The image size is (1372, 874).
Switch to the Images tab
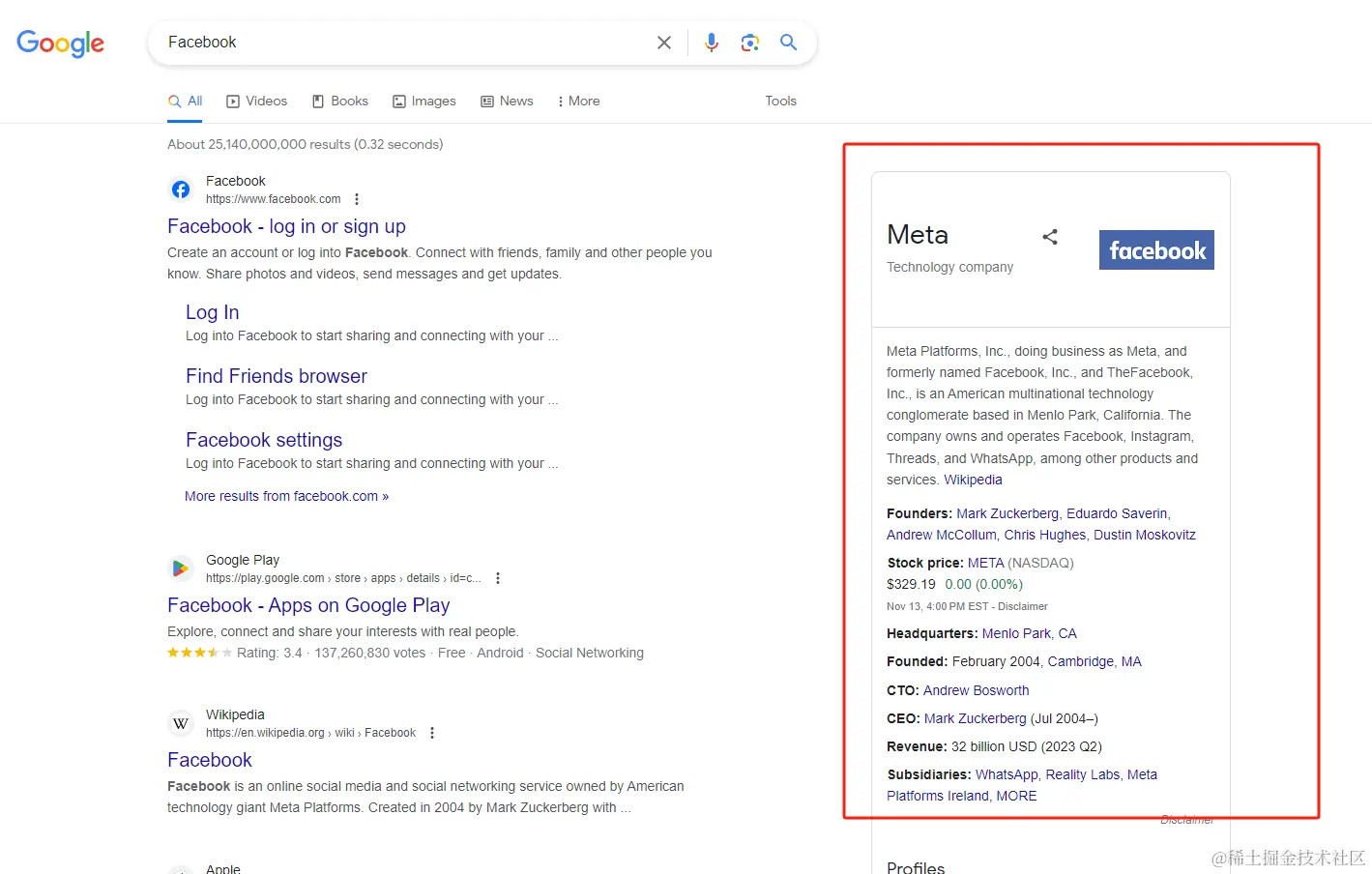pyautogui.click(x=423, y=101)
